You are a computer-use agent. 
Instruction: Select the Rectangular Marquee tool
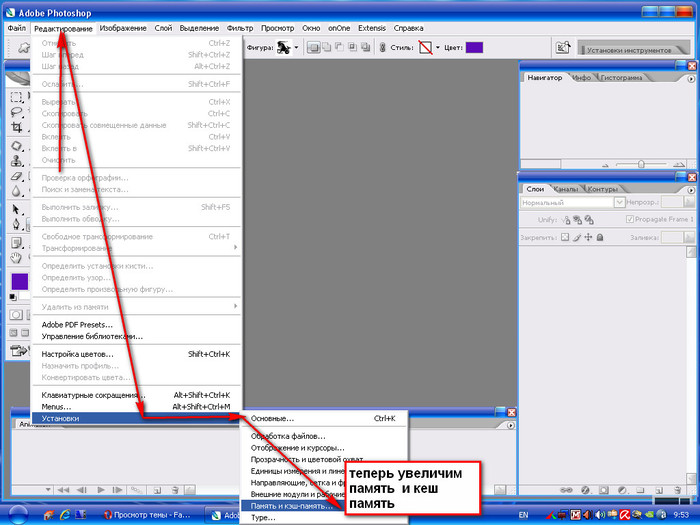pos(17,97)
